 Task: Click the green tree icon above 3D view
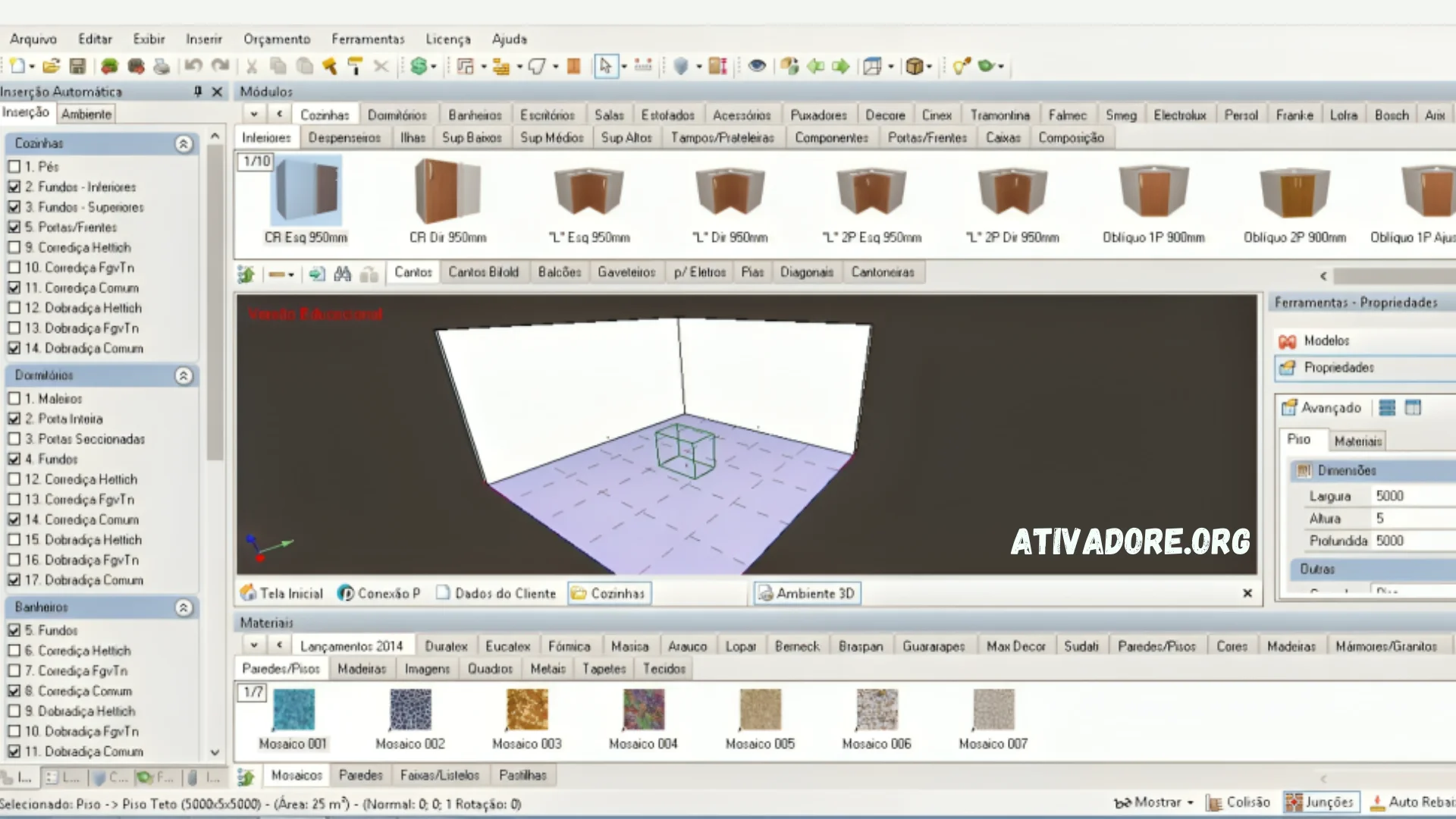click(246, 274)
